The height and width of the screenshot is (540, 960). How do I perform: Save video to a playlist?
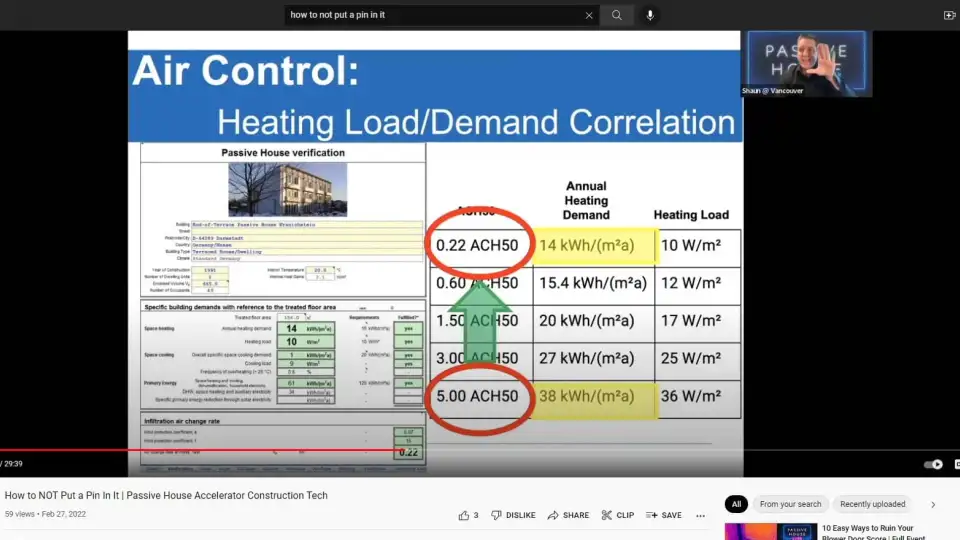click(x=664, y=515)
